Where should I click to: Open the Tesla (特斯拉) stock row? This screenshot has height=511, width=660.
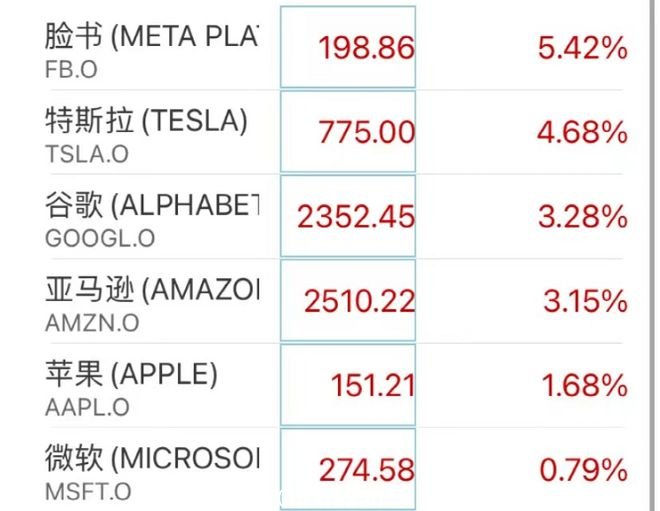pos(336,132)
